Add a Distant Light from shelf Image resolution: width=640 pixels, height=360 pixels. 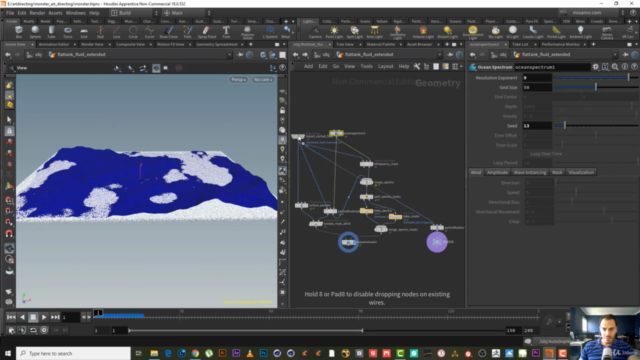pyautogui.click(x=448, y=32)
